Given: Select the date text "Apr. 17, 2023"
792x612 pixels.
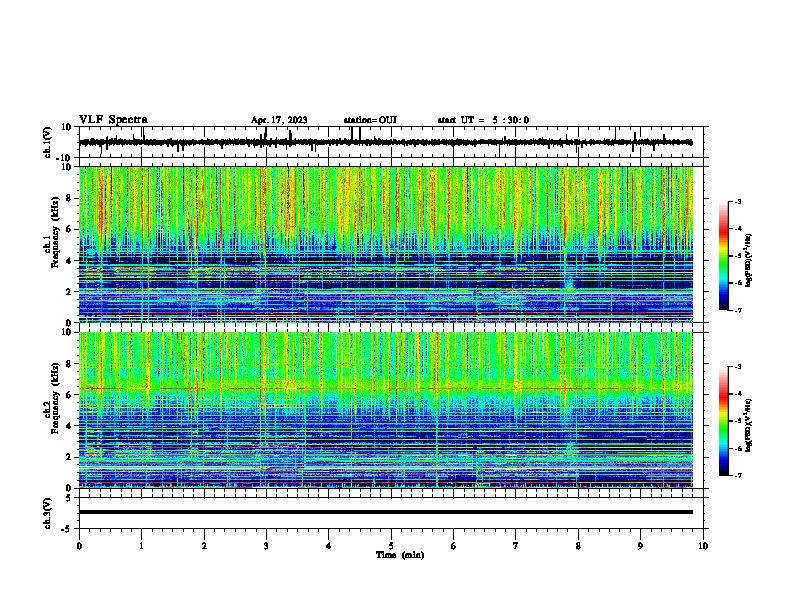Looking at the screenshot, I should 279,120.
